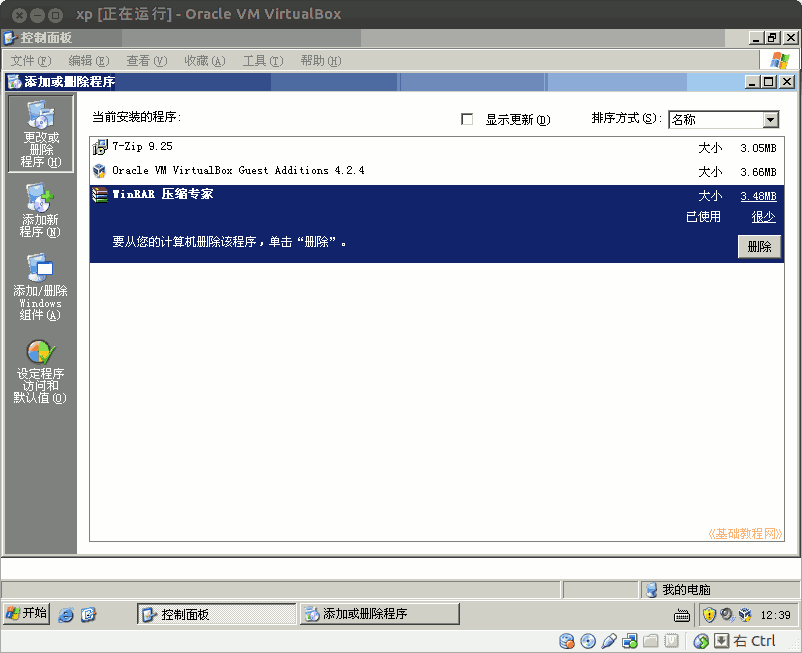Click the VirtualBox network adapter indicator
Image resolution: width=802 pixels, height=653 pixels.
630,641
